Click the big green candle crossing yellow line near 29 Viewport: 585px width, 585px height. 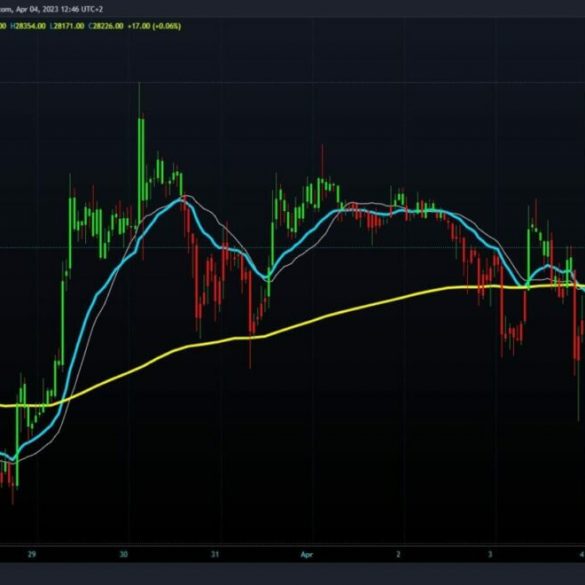point(17,438)
